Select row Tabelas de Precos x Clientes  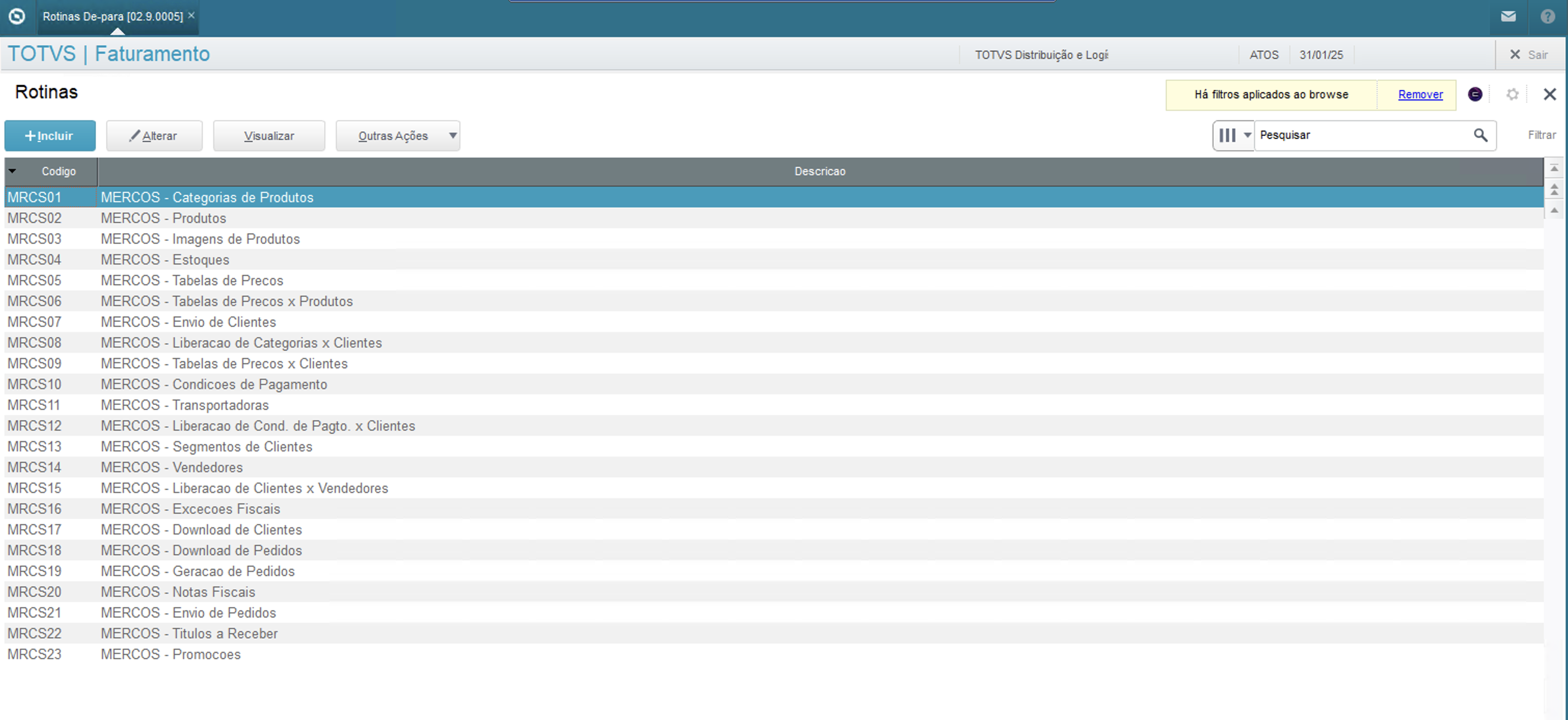[x=774, y=363]
